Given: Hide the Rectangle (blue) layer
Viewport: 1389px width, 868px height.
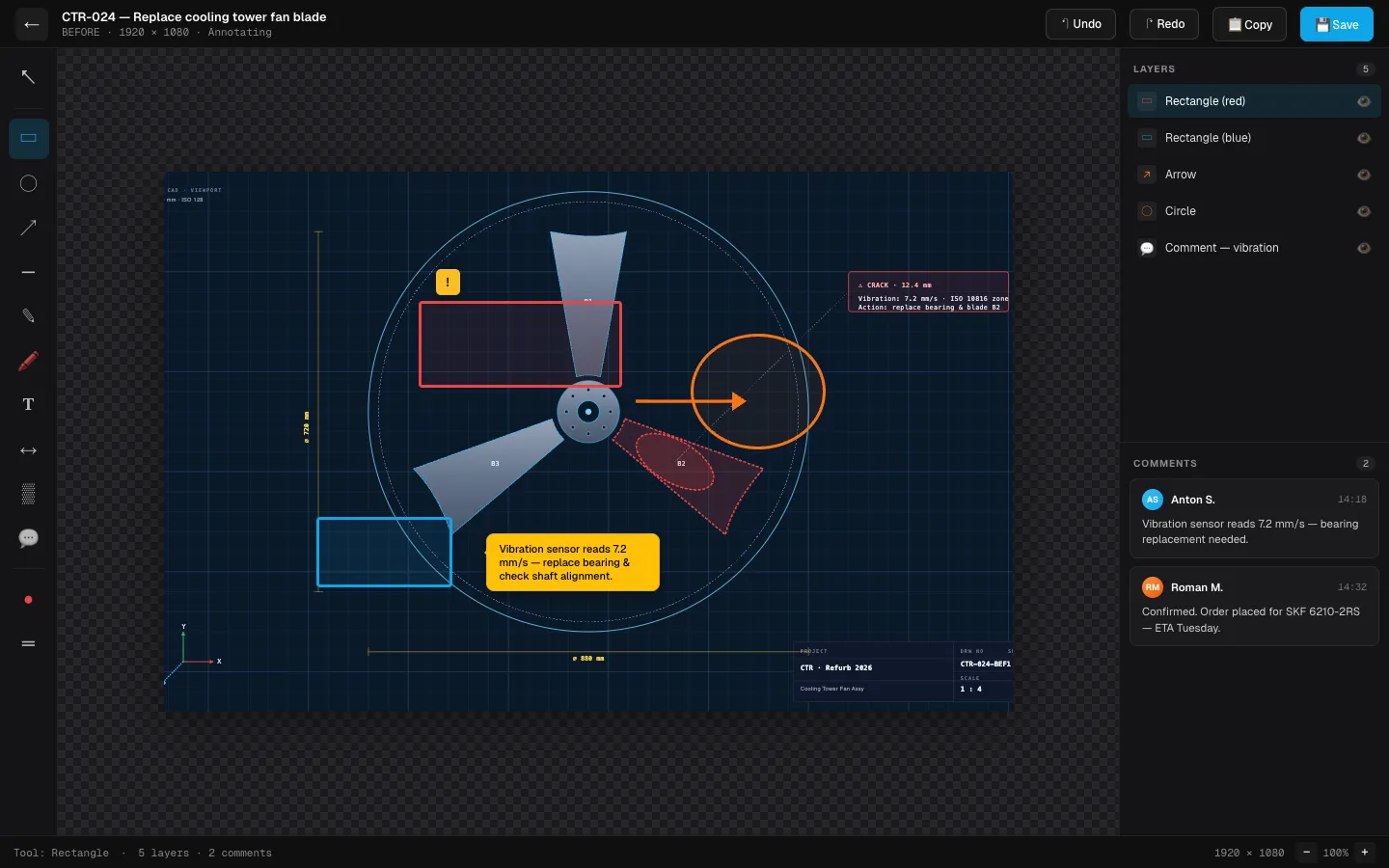Looking at the screenshot, I should click(x=1364, y=138).
